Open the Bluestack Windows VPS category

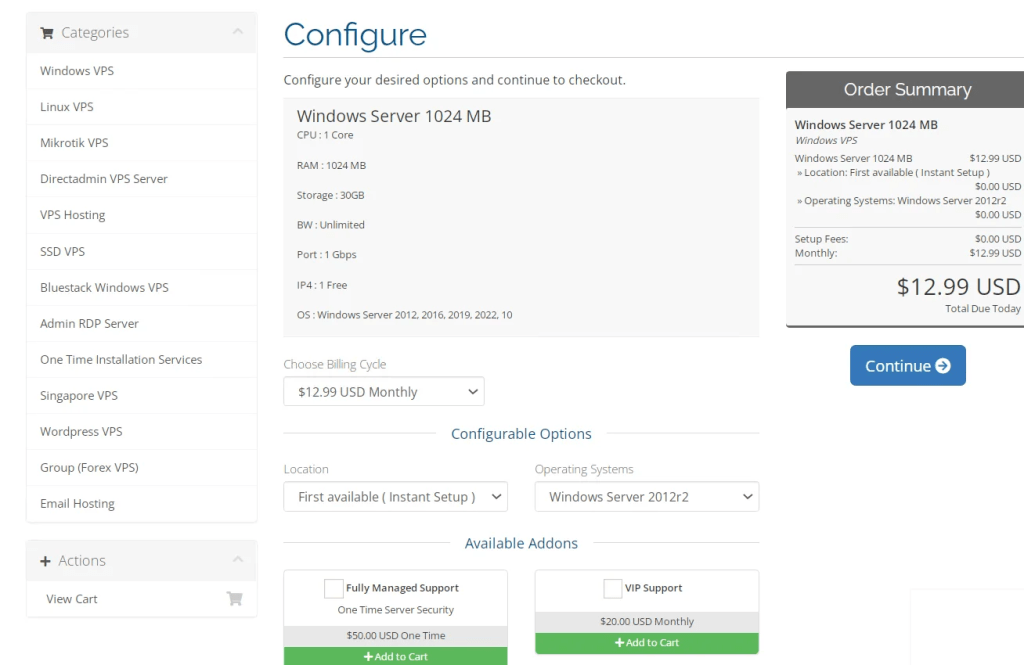(x=104, y=287)
